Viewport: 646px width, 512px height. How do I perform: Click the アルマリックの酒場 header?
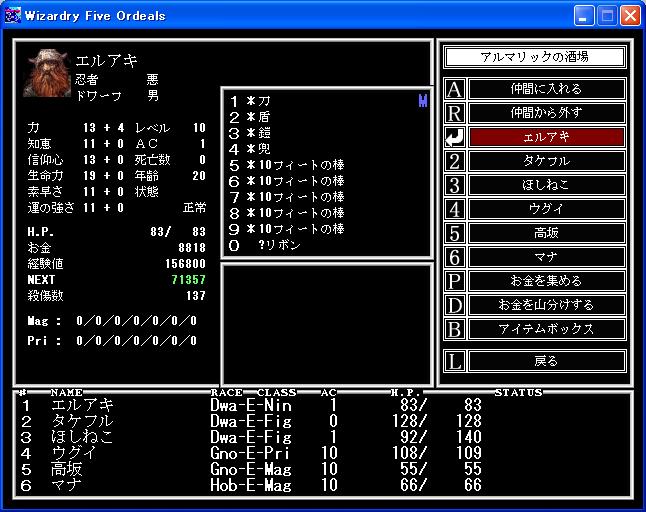(535, 57)
